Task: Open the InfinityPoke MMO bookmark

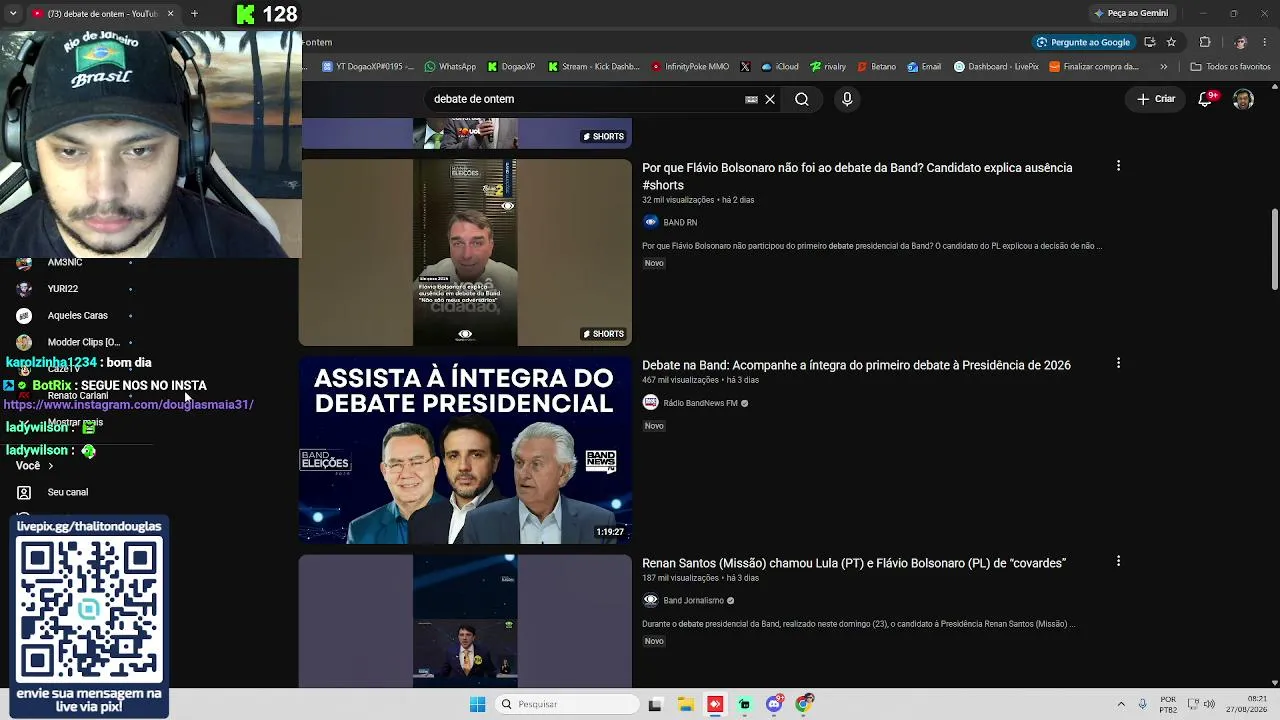Action: [x=690, y=67]
